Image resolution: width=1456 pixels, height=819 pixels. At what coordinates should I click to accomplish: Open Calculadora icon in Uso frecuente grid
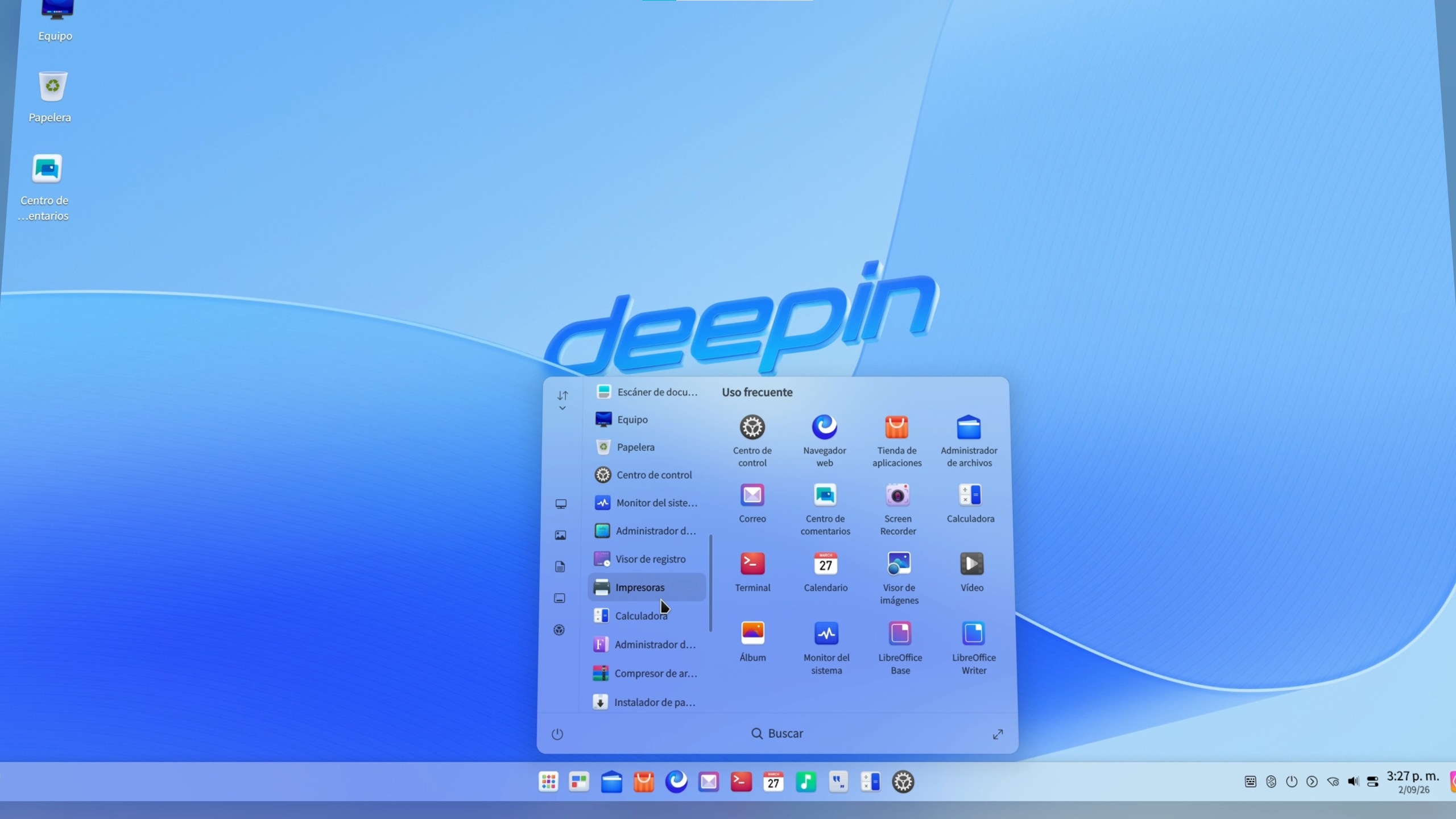[x=970, y=503]
